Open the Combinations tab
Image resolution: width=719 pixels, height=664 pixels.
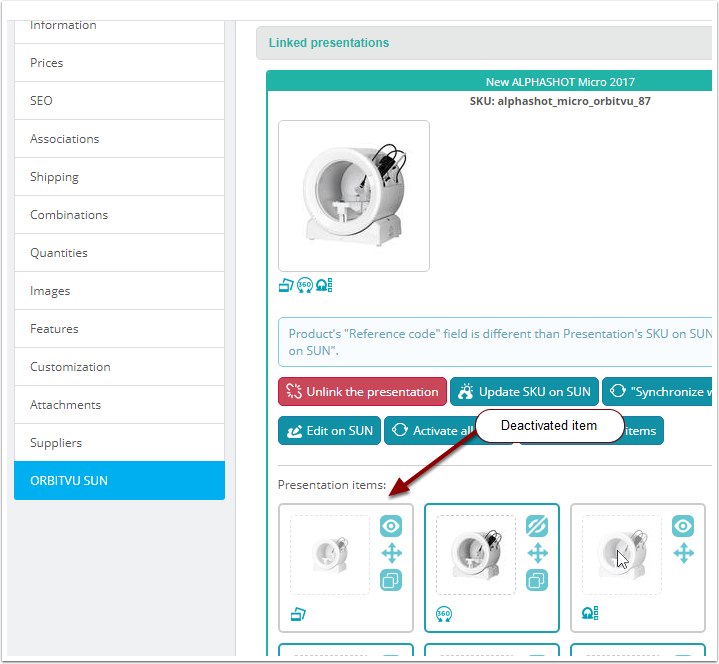point(119,215)
